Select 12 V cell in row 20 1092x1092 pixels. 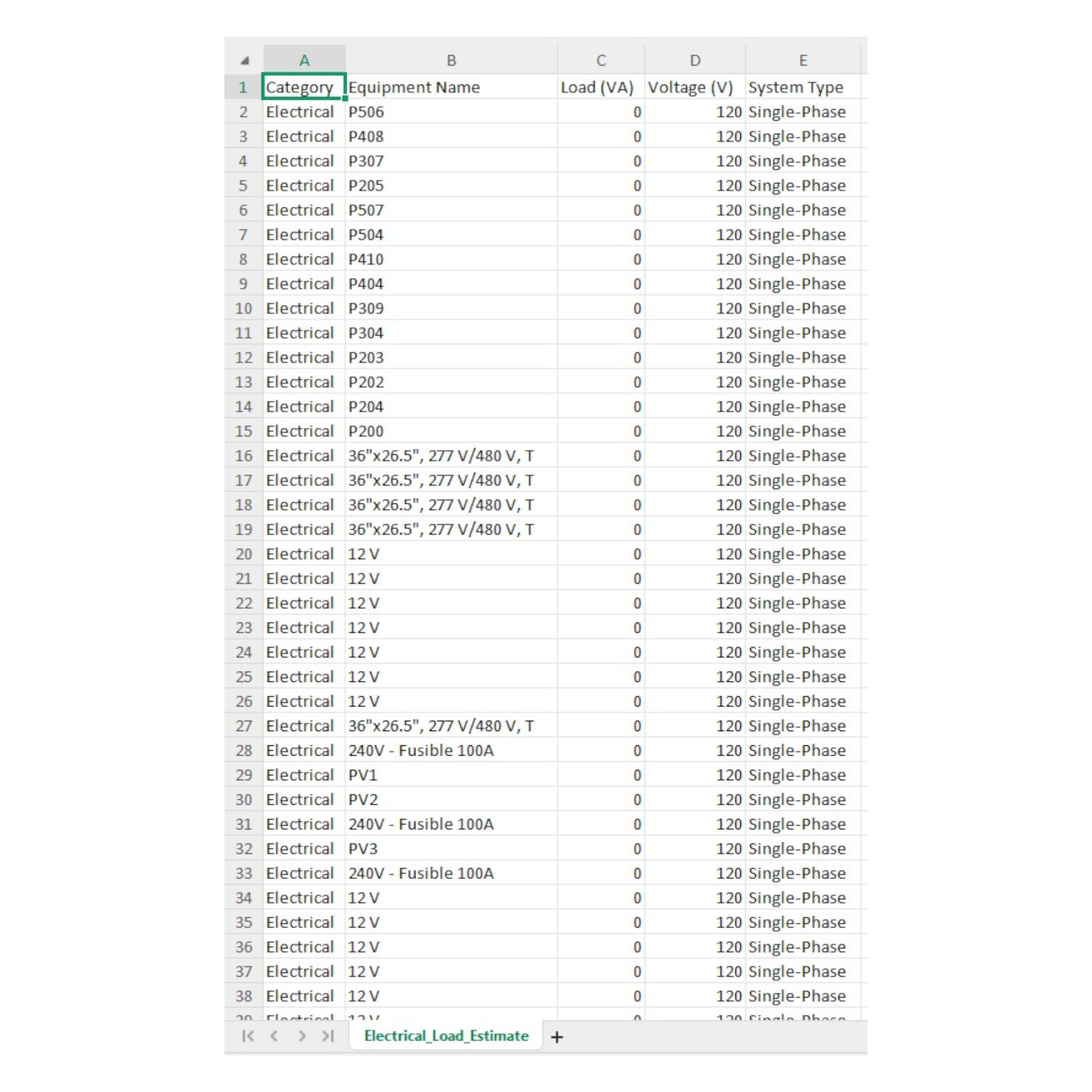pos(451,554)
